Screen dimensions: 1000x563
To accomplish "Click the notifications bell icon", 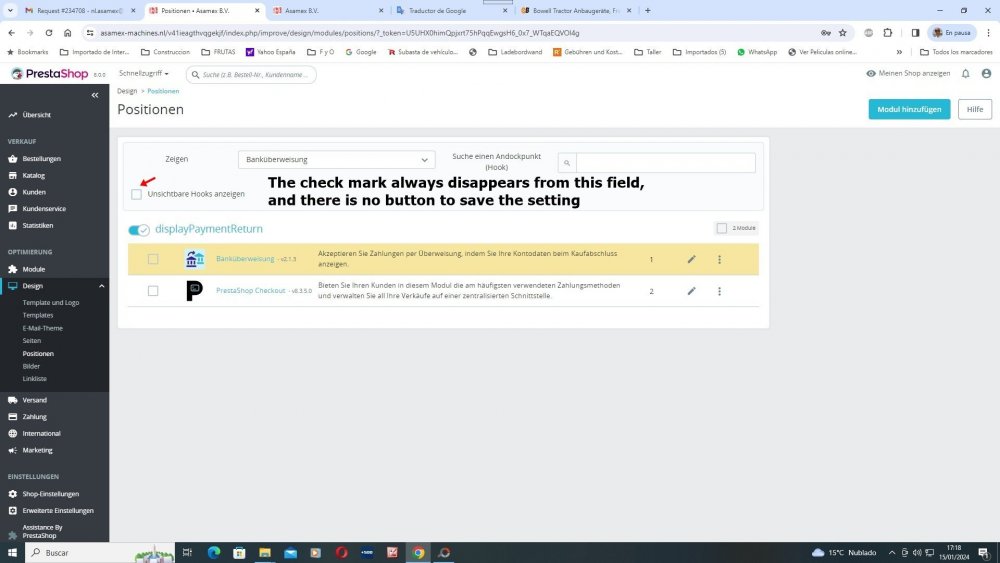I will click(x=966, y=74).
